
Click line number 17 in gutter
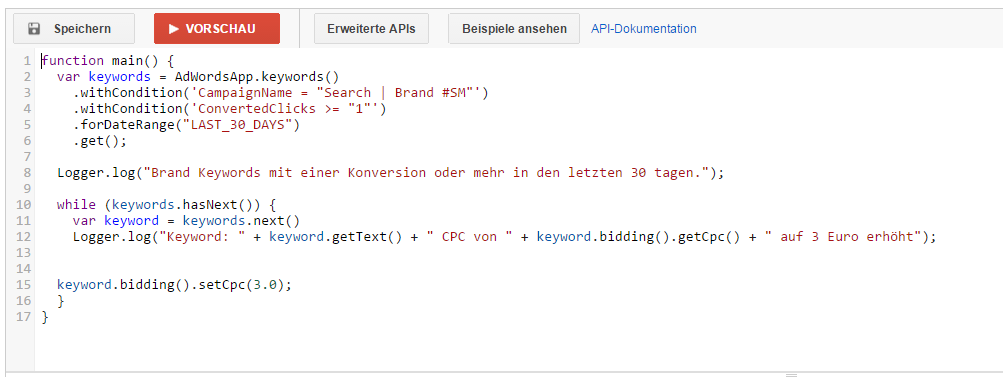pyautogui.click(x=24, y=317)
